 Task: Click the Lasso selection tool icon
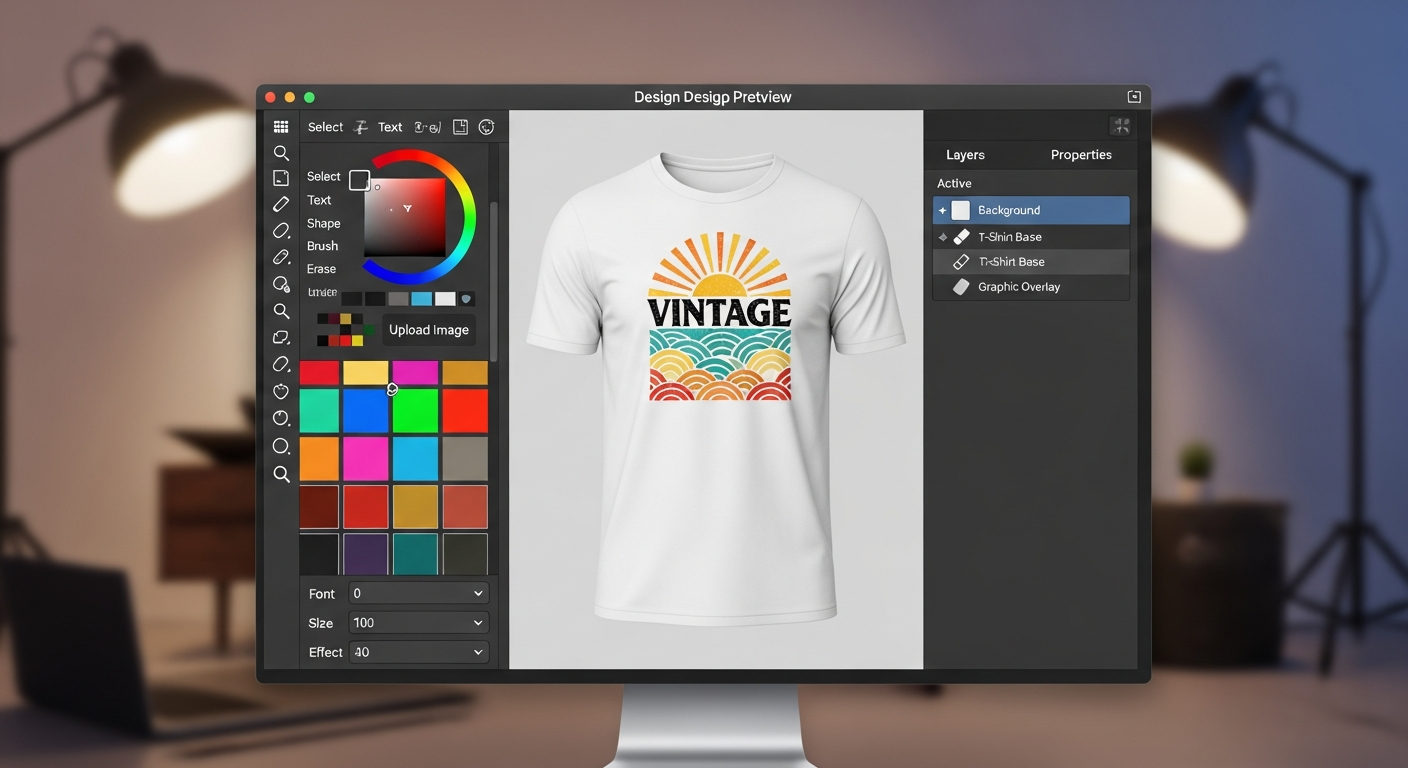click(x=281, y=337)
